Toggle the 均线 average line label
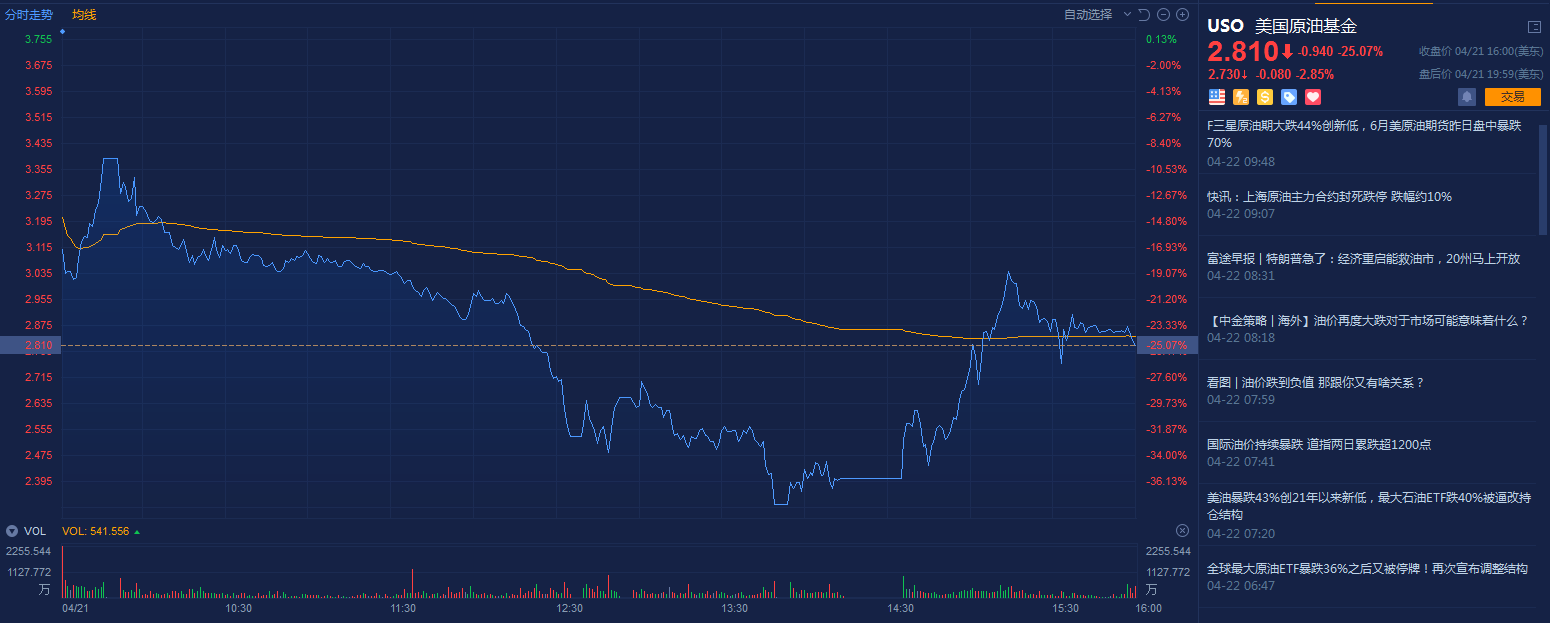Screen dimensions: 1550x623 [x=84, y=15]
